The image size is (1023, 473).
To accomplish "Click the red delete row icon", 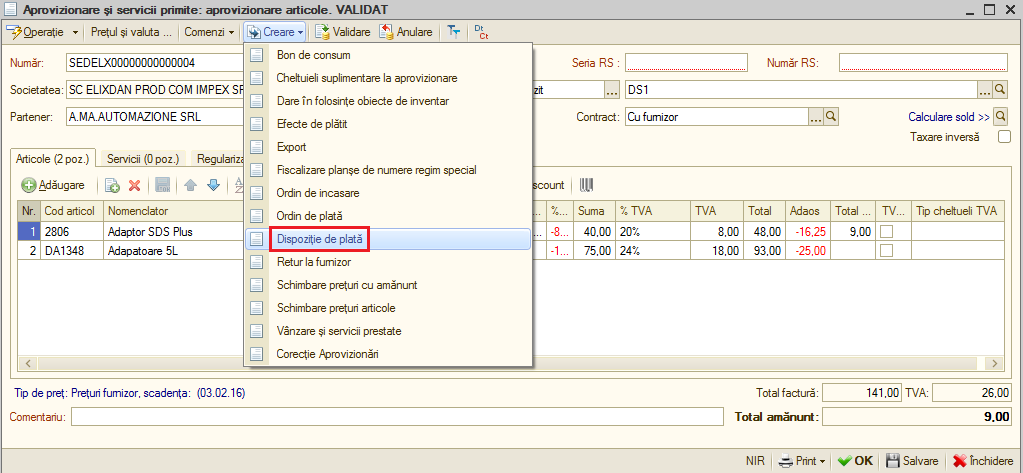I will point(134,185).
